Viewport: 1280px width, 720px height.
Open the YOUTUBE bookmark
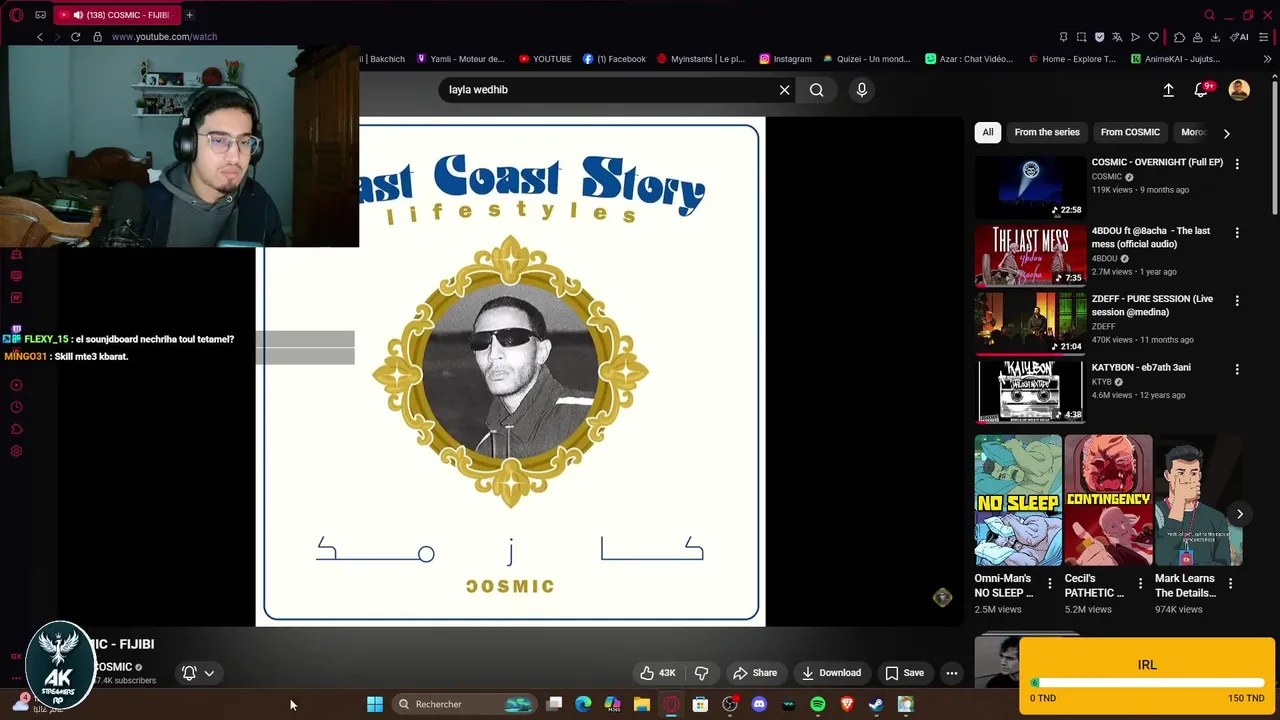click(x=545, y=59)
